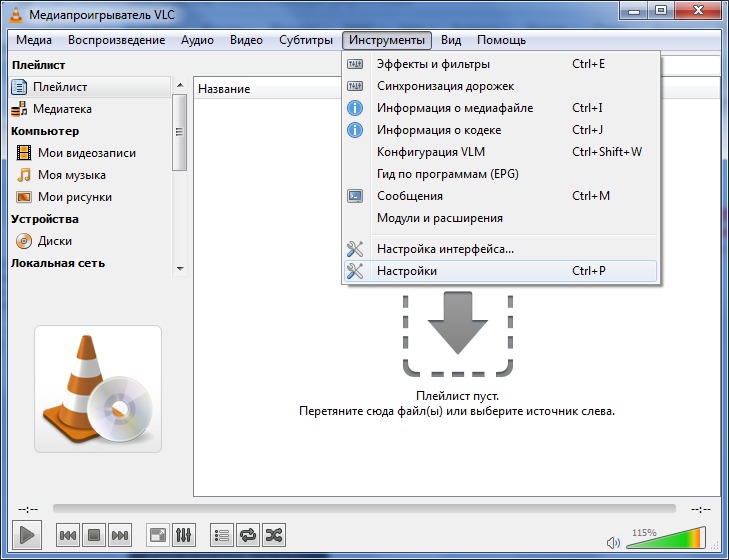729x560 pixels.
Task: Click the disc icon for Диски
Action: click(24, 241)
